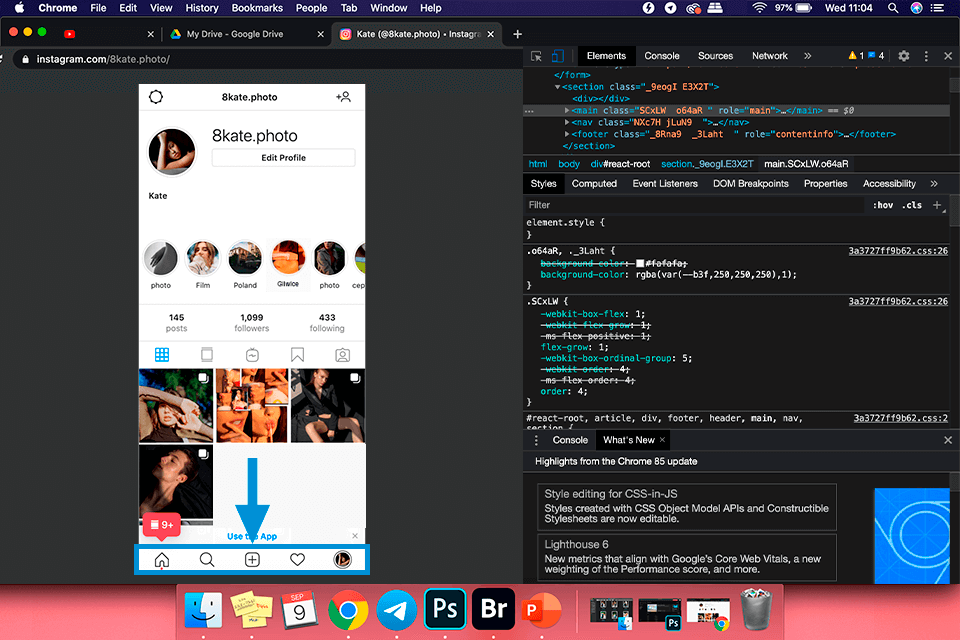Open 3a3727ff9b62.css:26 link for .SCxLW rule
960x640 pixels.
897,301
